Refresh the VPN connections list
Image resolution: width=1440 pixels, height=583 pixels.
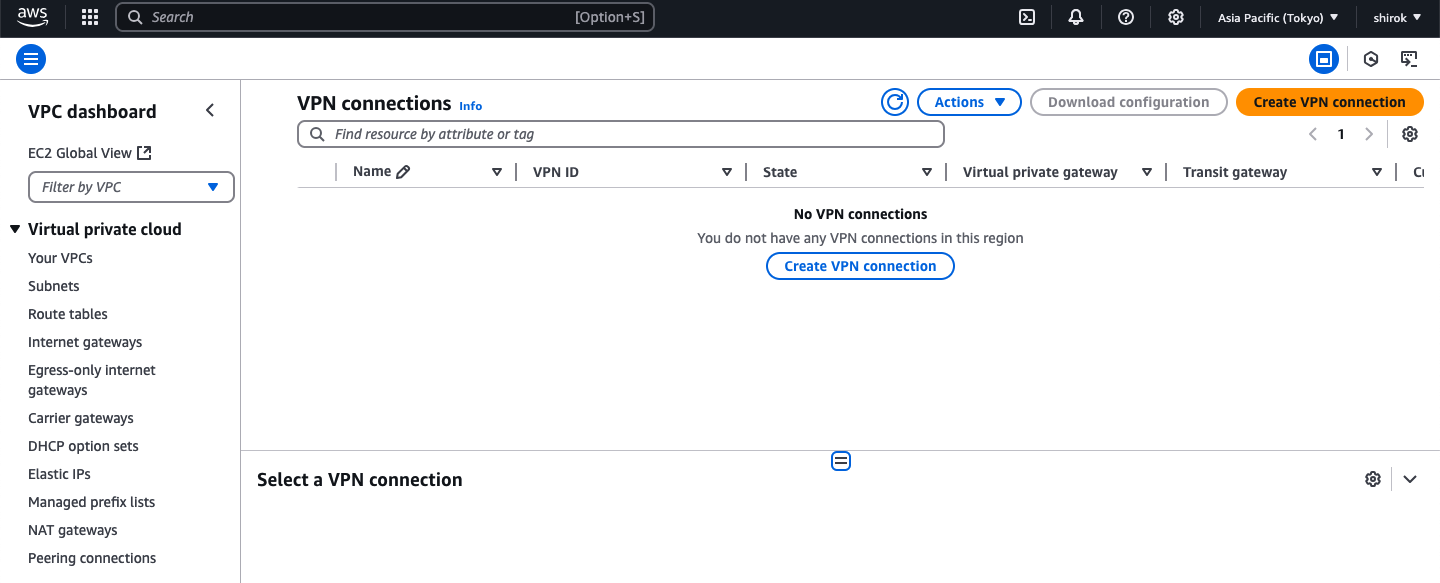[895, 102]
